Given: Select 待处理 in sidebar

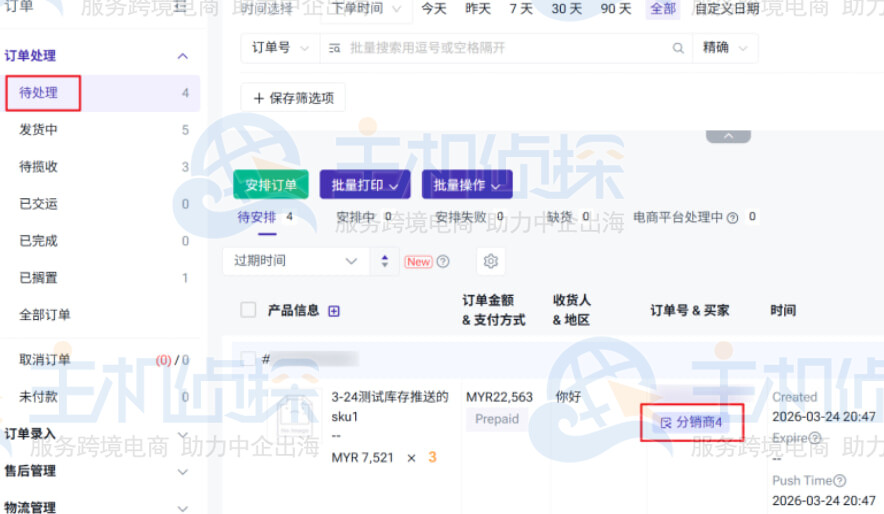Looking at the screenshot, I should pos(101,93).
